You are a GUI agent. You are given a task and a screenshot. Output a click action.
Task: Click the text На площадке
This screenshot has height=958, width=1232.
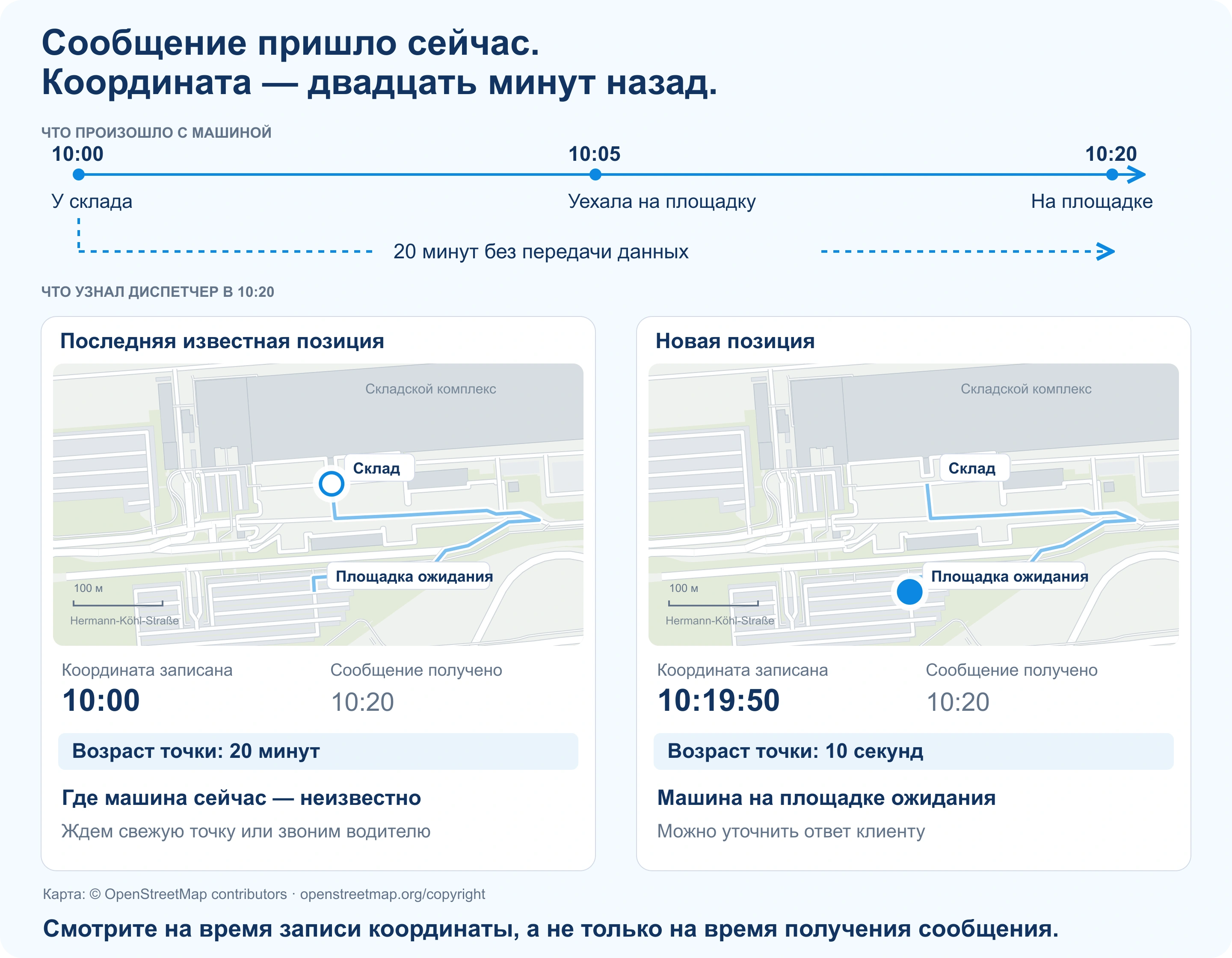tap(1092, 202)
